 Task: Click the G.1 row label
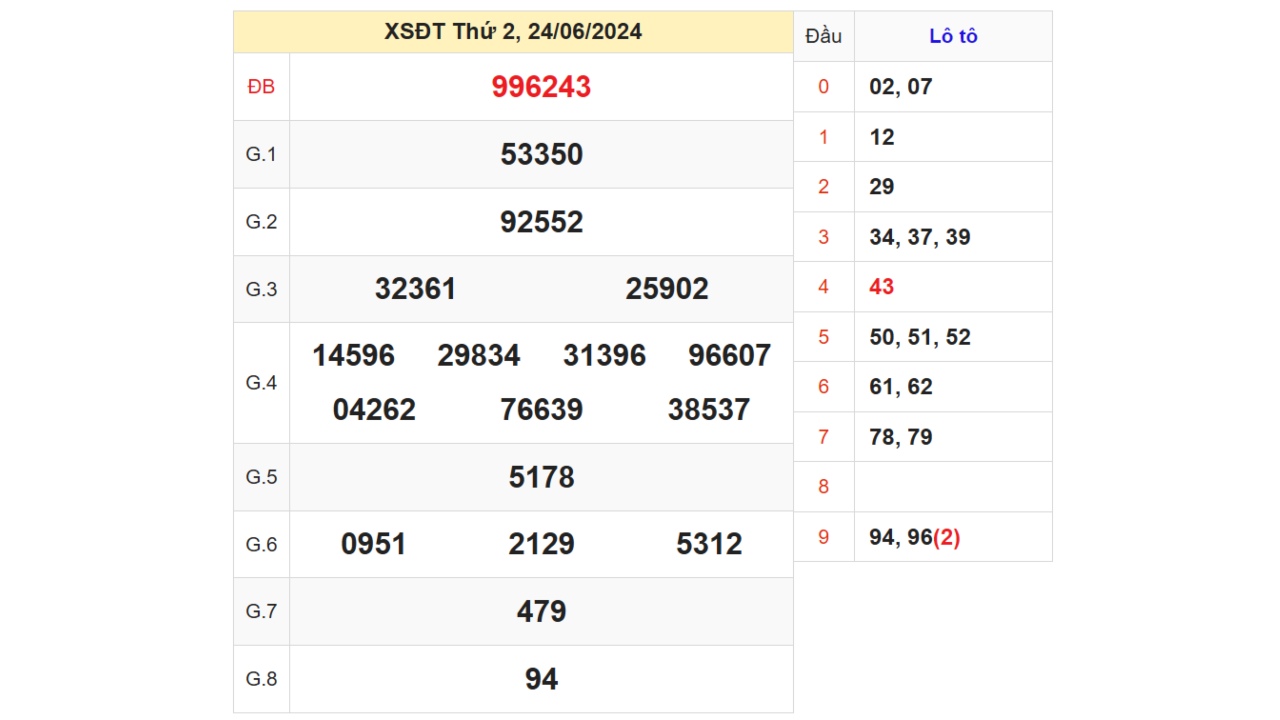pyautogui.click(x=261, y=154)
